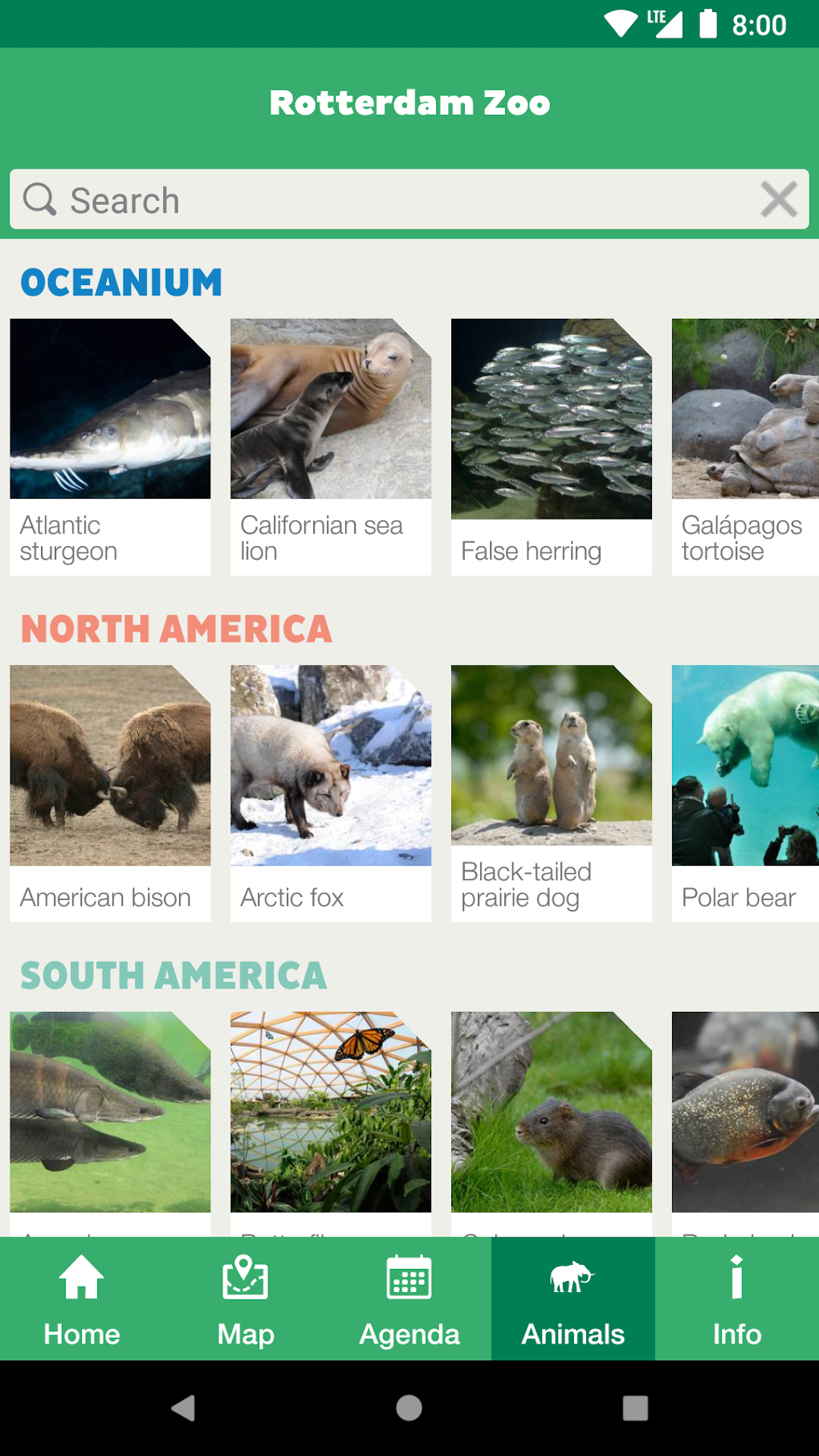Open the Polar bear card
Viewport: 819px width, 1456px height.
pos(745,793)
